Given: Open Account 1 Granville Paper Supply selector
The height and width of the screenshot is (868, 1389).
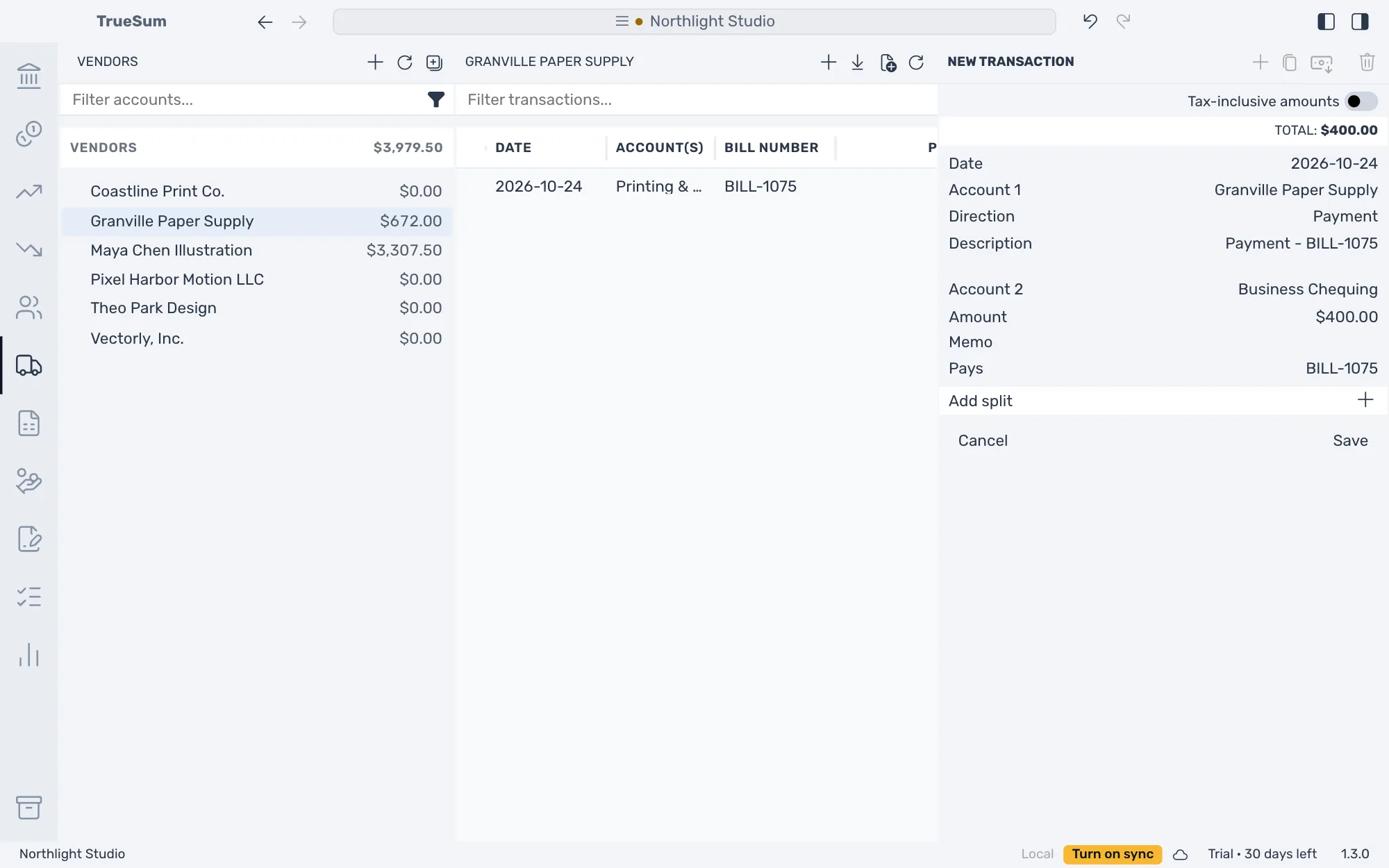Looking at the screenshot, I should (x=1163, y=190).
